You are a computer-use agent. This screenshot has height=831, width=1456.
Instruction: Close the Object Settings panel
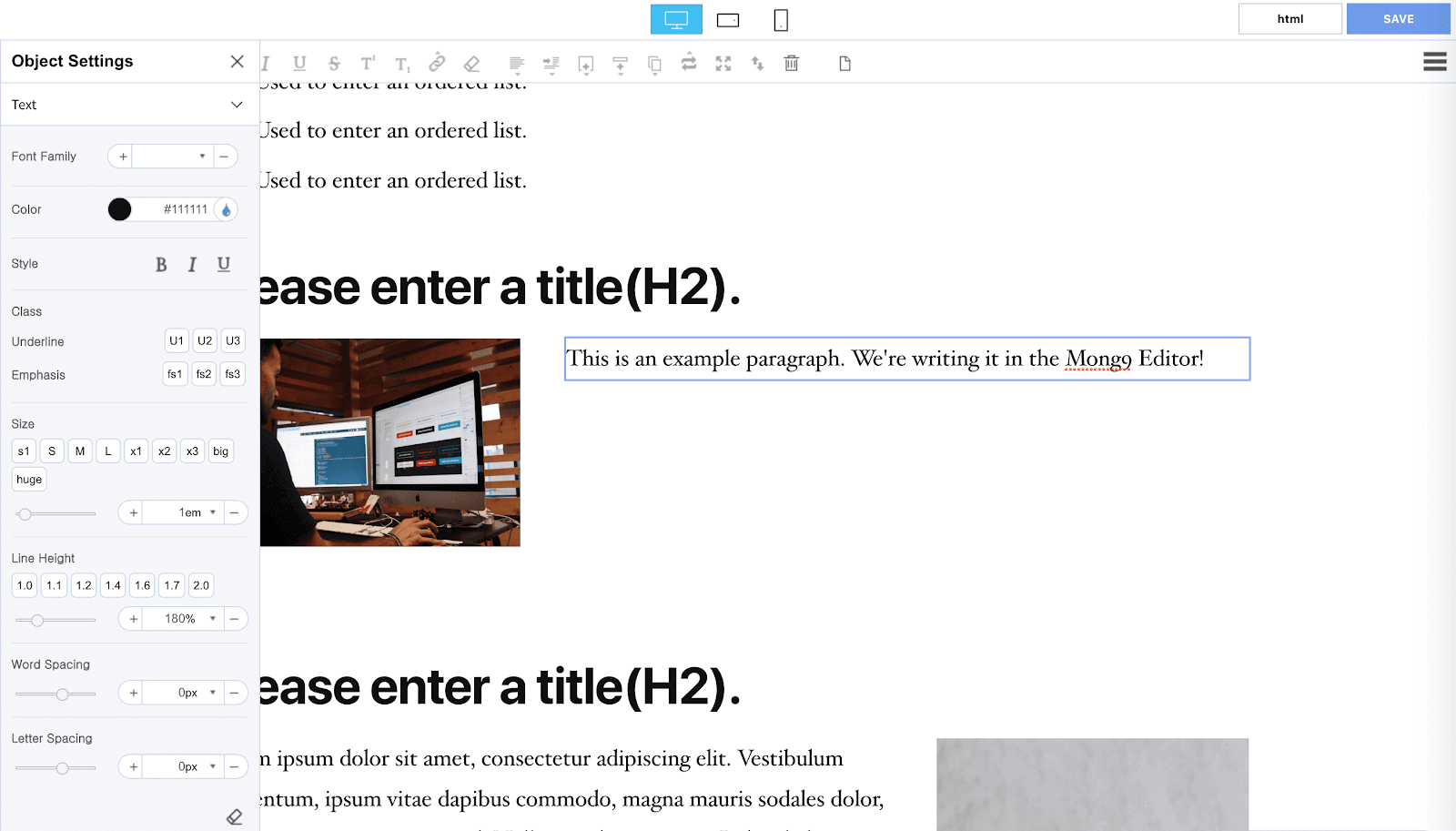click(x=238, y=61)
